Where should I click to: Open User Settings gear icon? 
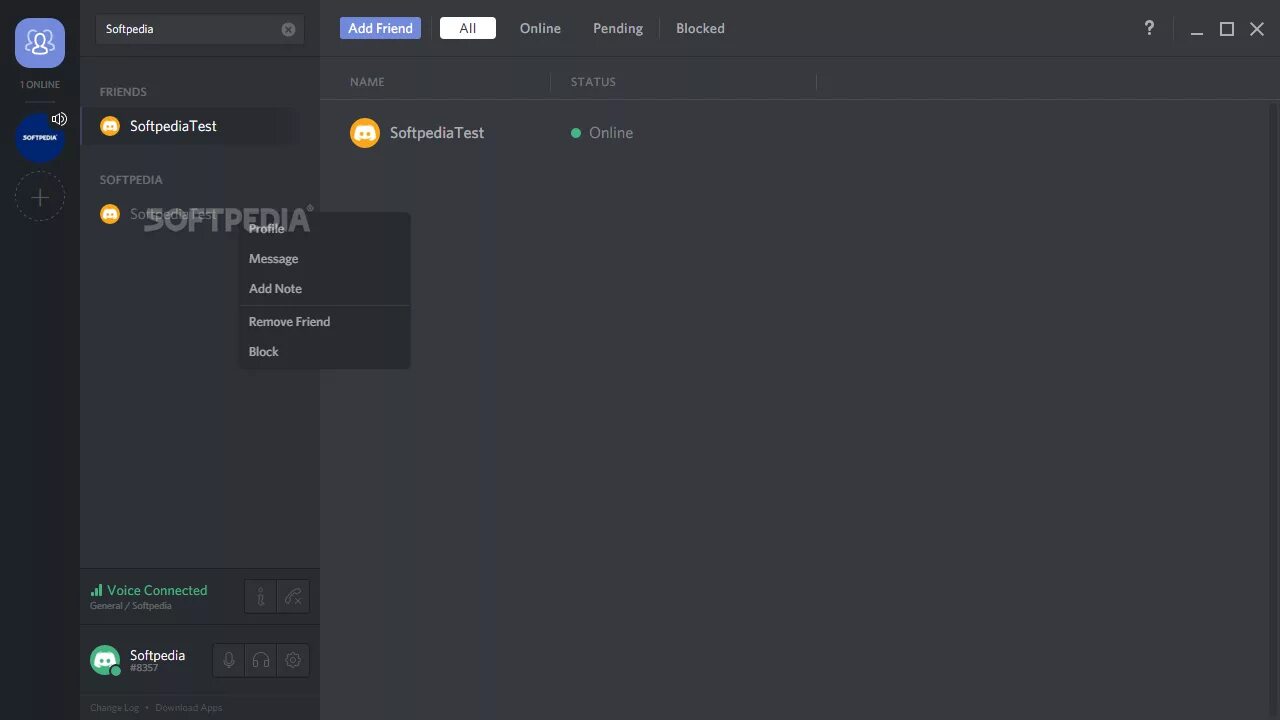tap(293, 660)
